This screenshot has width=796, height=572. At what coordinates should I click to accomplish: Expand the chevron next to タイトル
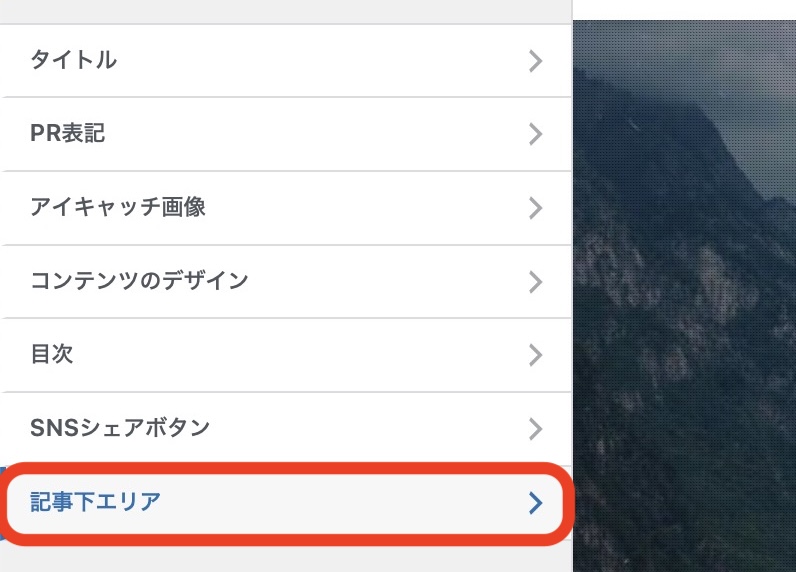(x=536, y=61)
